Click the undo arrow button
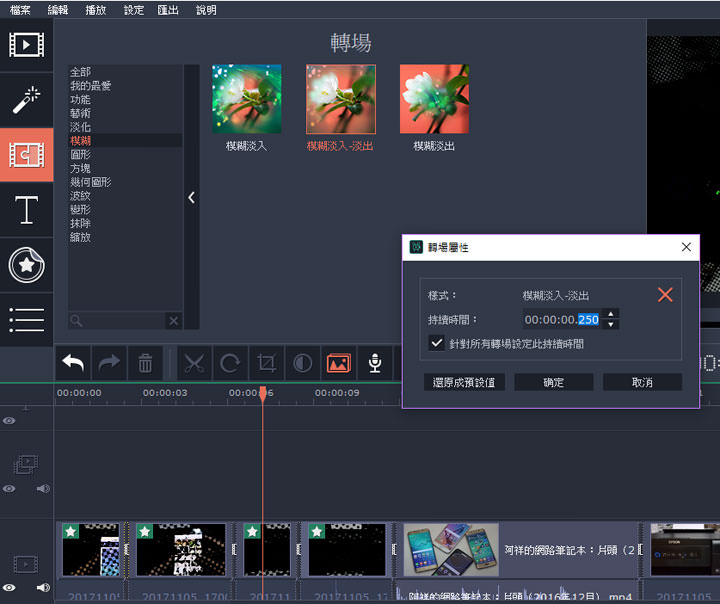 [73, 363]
